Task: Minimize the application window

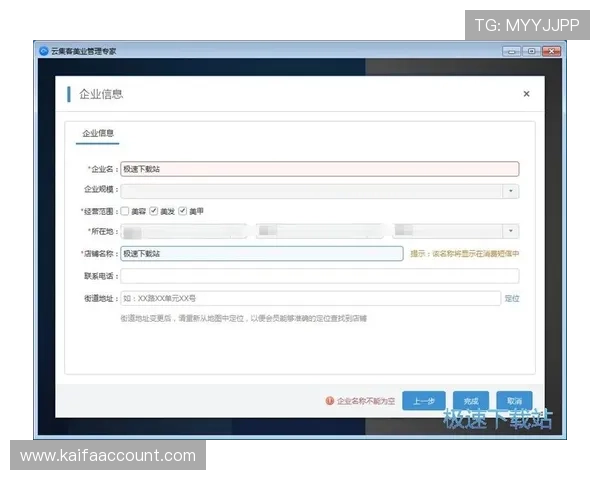Action: [511, 51]
